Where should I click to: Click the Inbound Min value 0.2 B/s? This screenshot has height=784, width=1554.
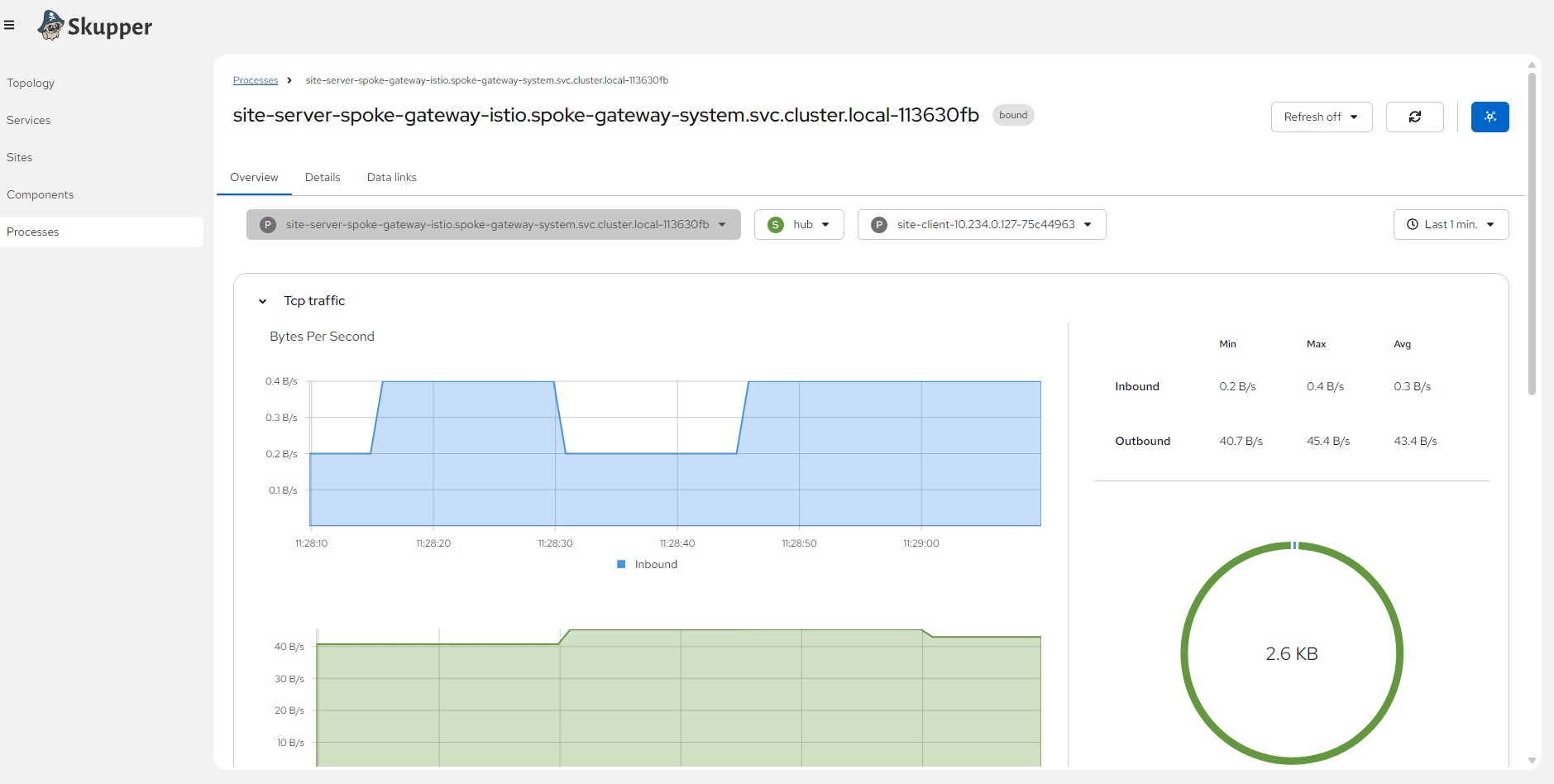(x=1237, y=386)
